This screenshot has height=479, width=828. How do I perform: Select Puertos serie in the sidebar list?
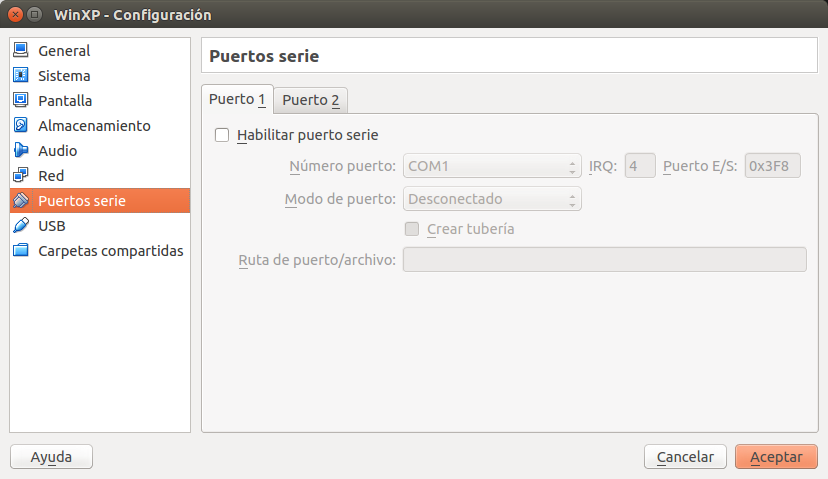click(x=99, y=200)
